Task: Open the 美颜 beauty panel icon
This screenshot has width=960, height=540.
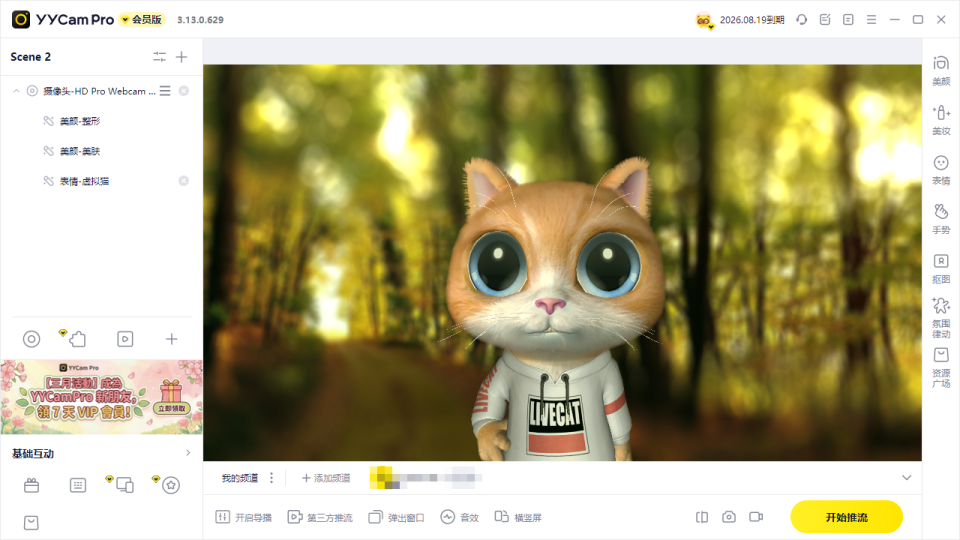Action: [x=941, y=70]
